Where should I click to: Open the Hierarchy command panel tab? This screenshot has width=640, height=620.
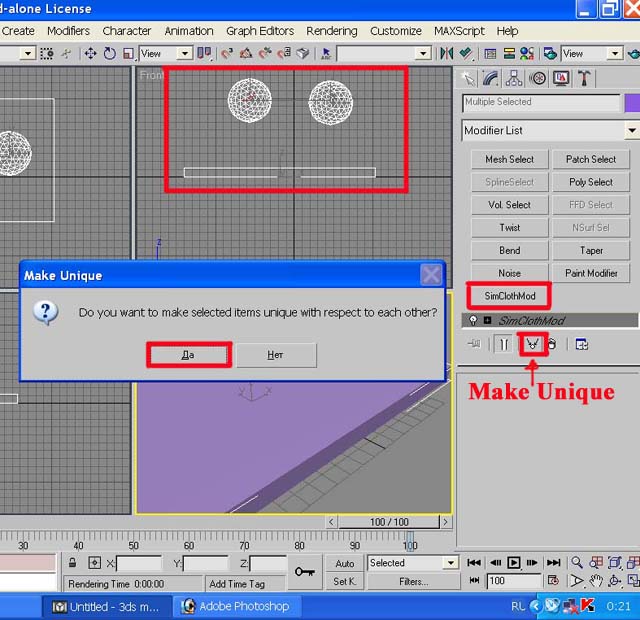pos(514,78)
